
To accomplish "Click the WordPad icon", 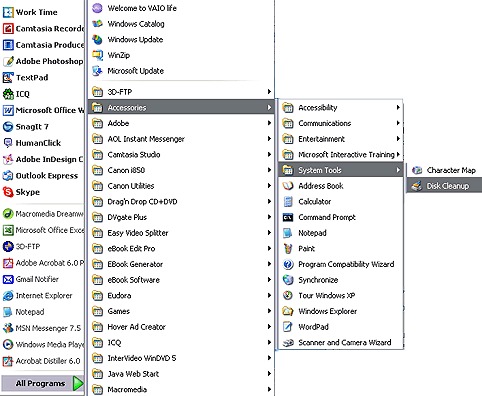I will click(288, 327).
